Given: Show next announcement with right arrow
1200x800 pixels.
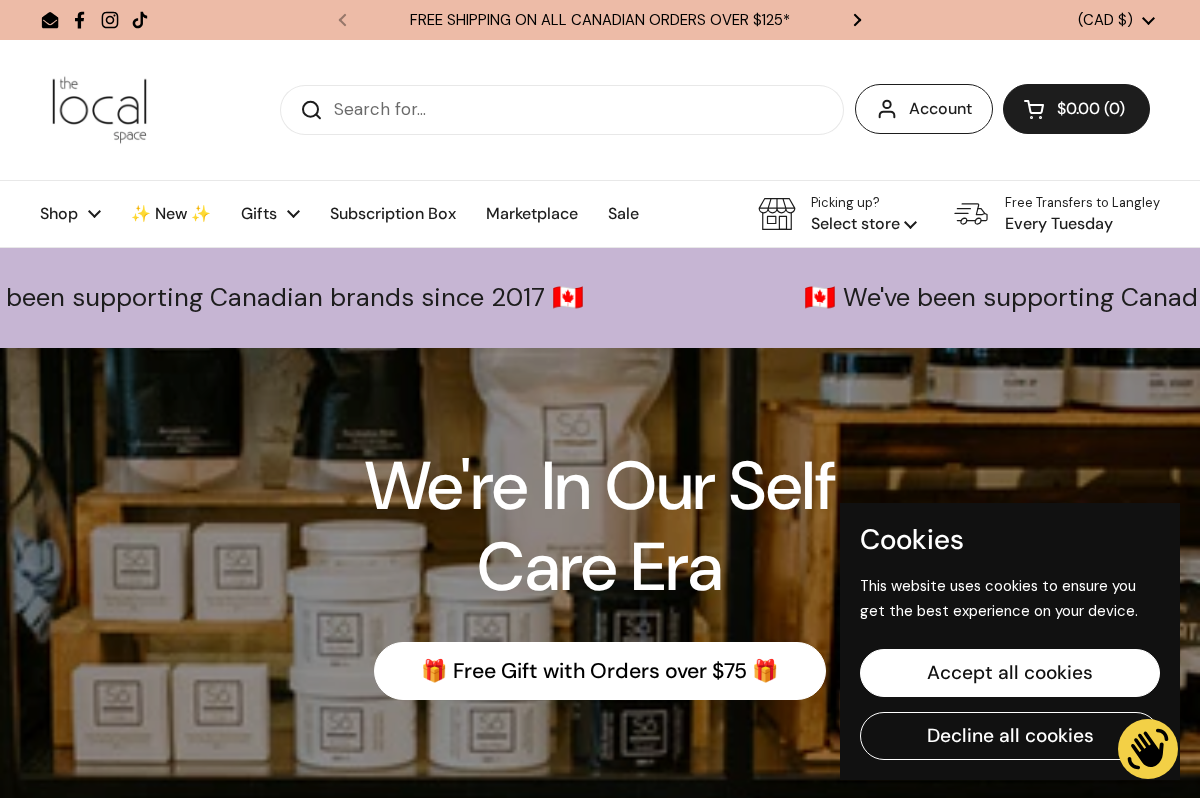Looking at the screenshot, I should [857, 20].
